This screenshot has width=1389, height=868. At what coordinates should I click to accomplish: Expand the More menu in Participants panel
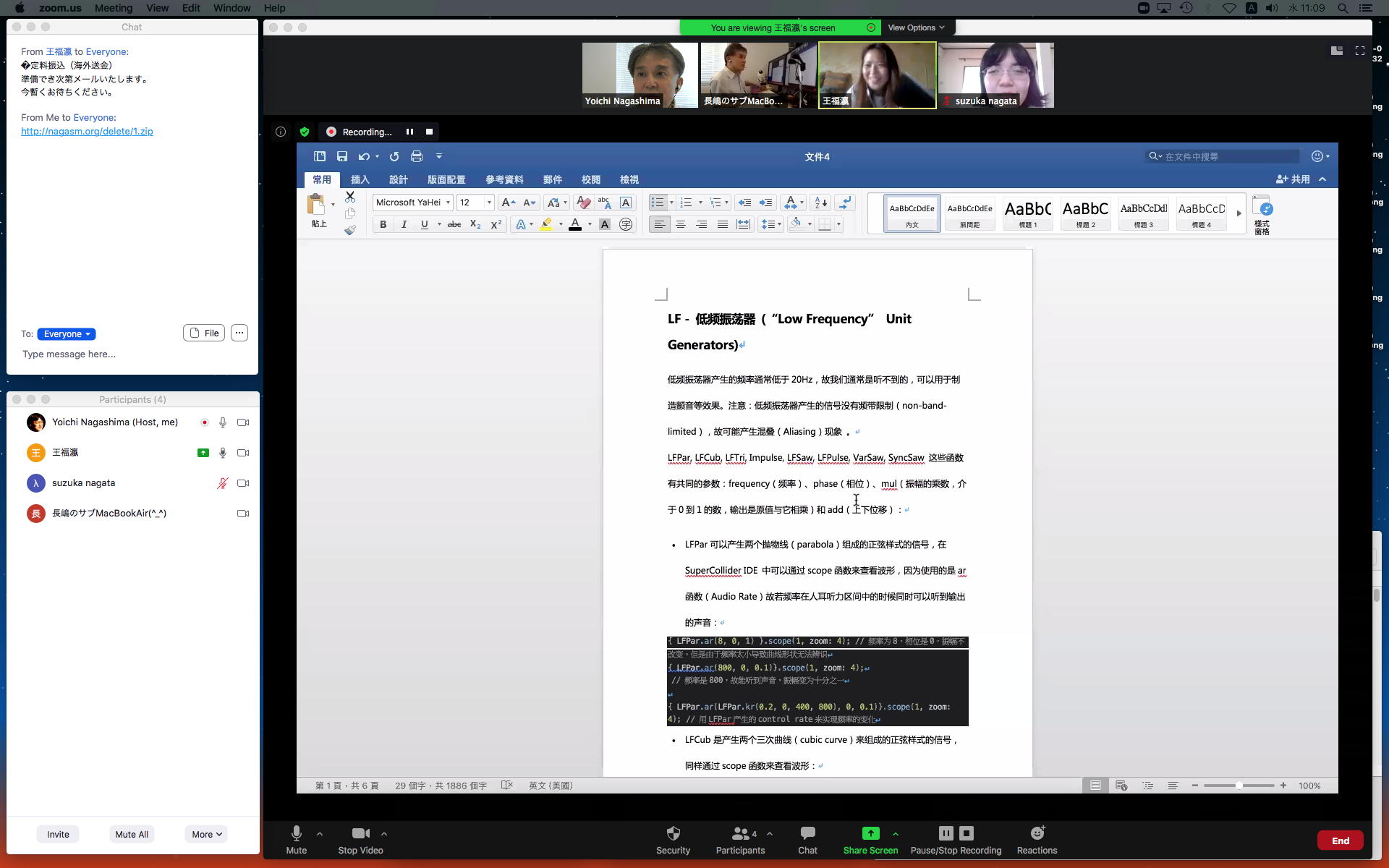(206, 834)
